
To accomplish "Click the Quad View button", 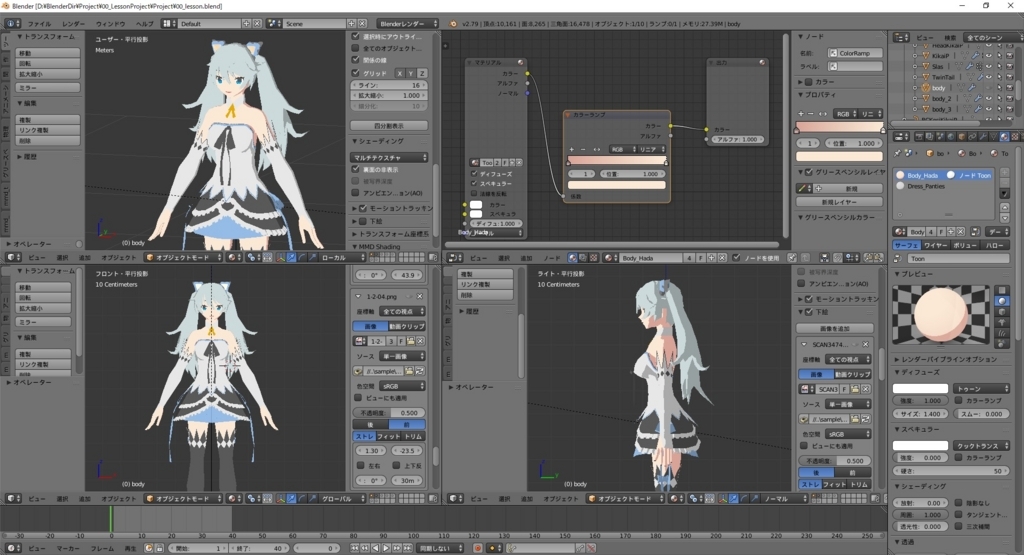I will pyautogui.click(x=389, y=125).
